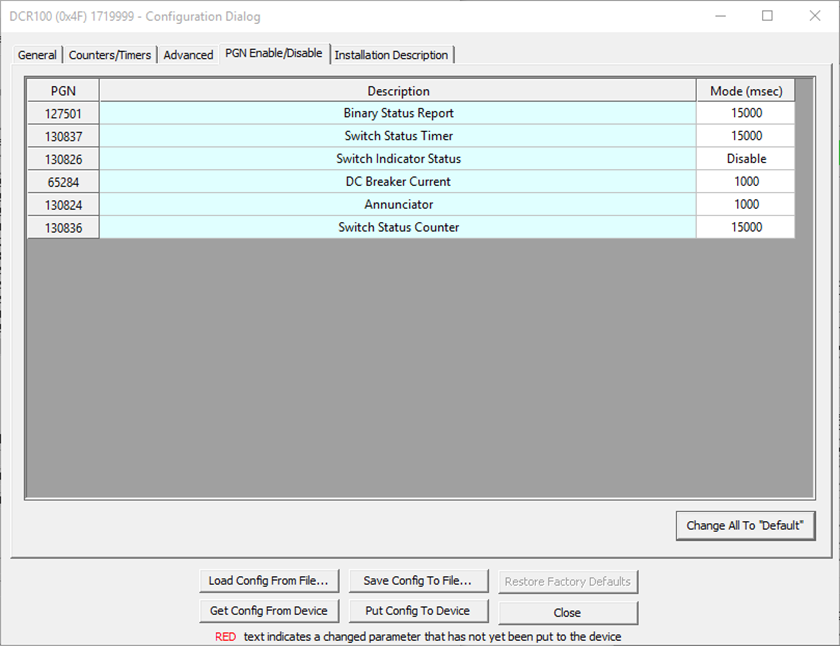
Task: Open Mode cell for DC Breaker Current
Action: click(746, 182)
